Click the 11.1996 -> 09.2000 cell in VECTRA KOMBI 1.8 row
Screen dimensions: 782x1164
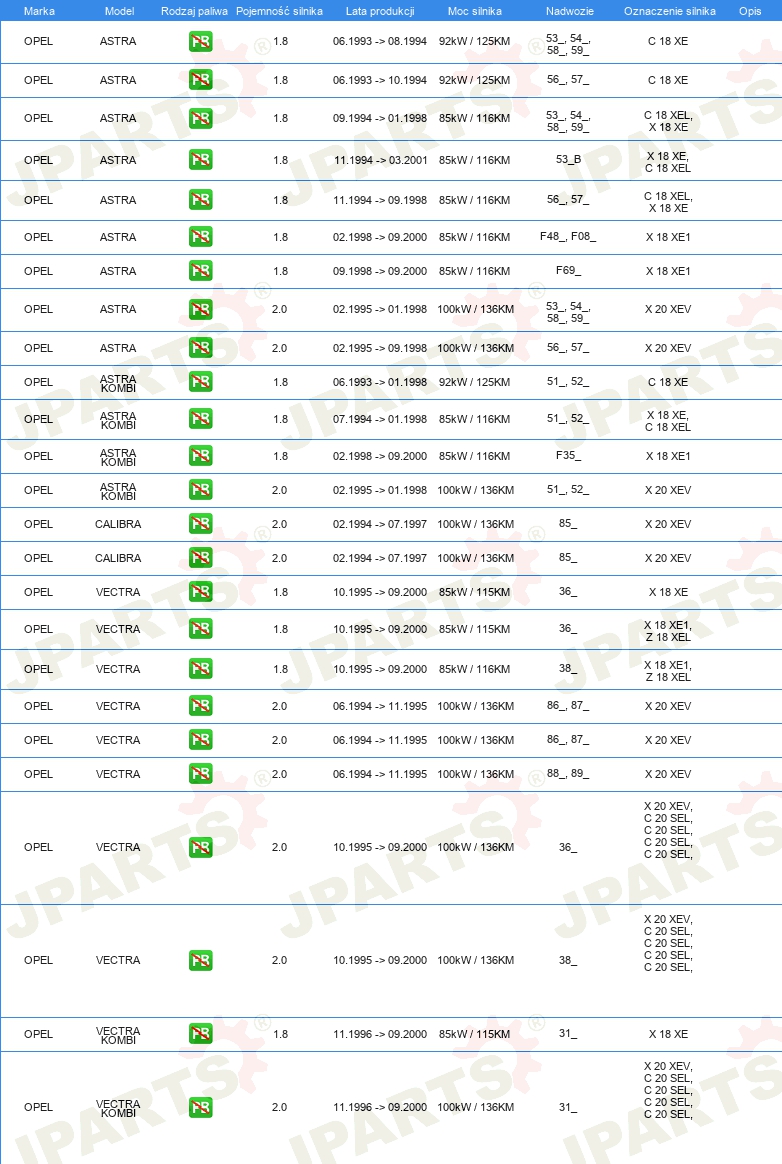(380, 1034)
